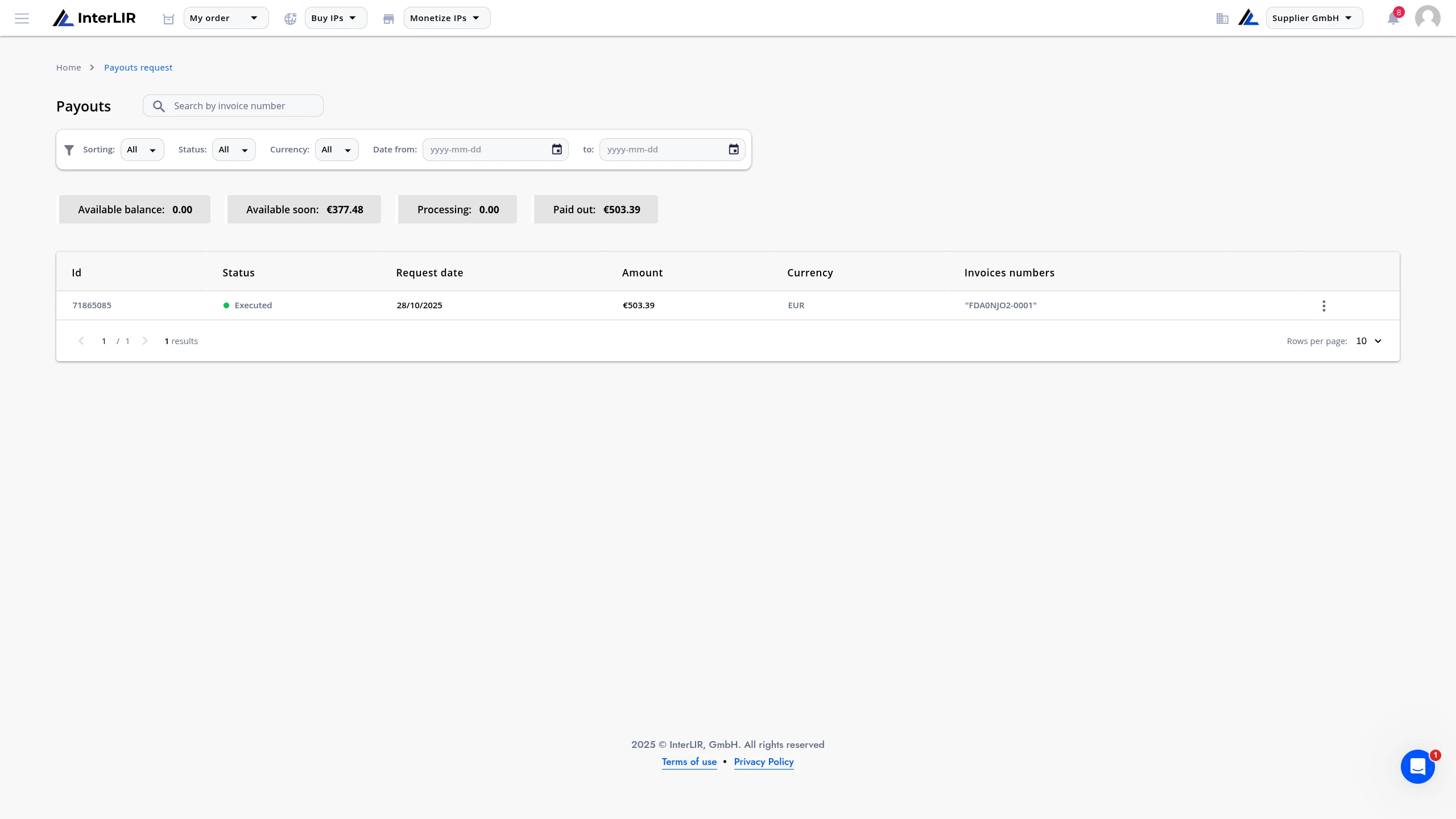Open the Status filter dropdown
Screen dimensions: 1456x819
click(234, 150)
